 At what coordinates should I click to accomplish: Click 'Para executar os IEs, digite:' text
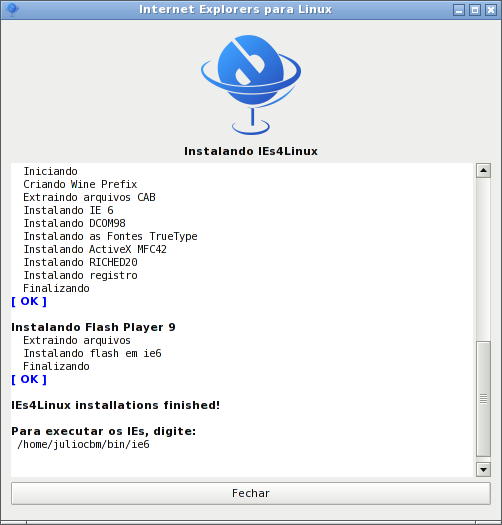[103, 431]
